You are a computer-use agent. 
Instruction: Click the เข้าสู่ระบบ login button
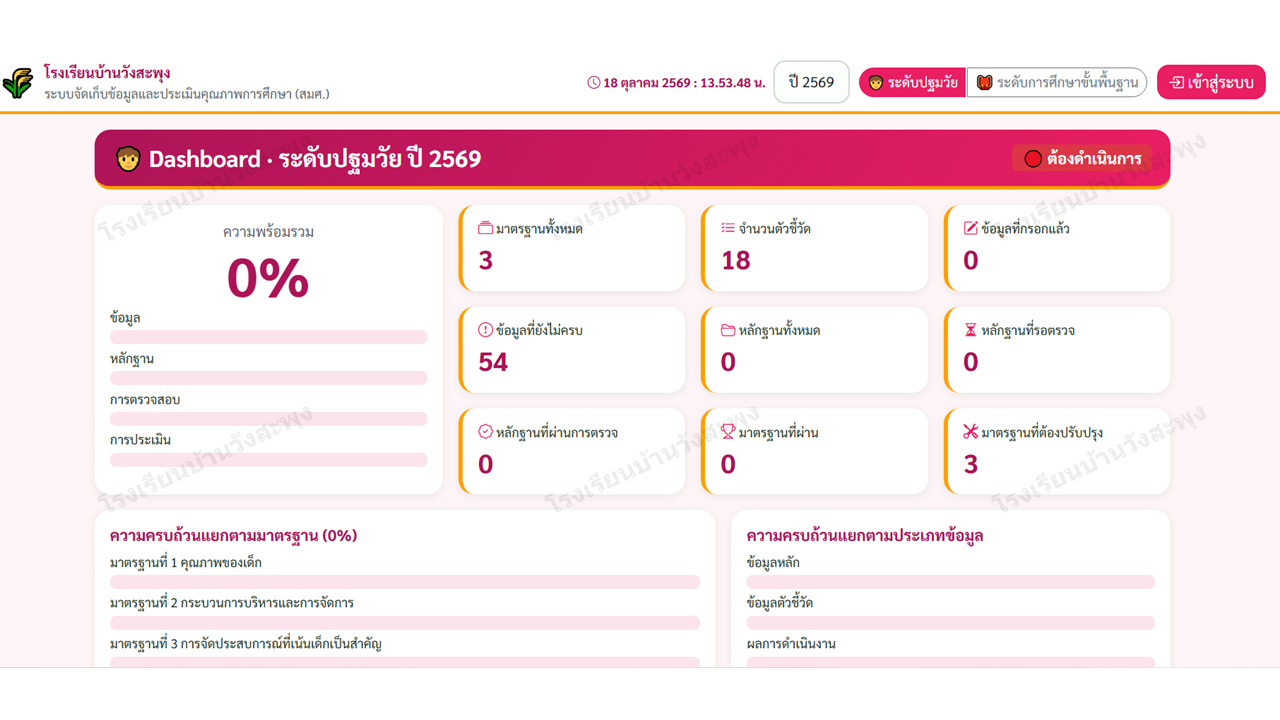pyautogui.click(x=1211, y=82)
